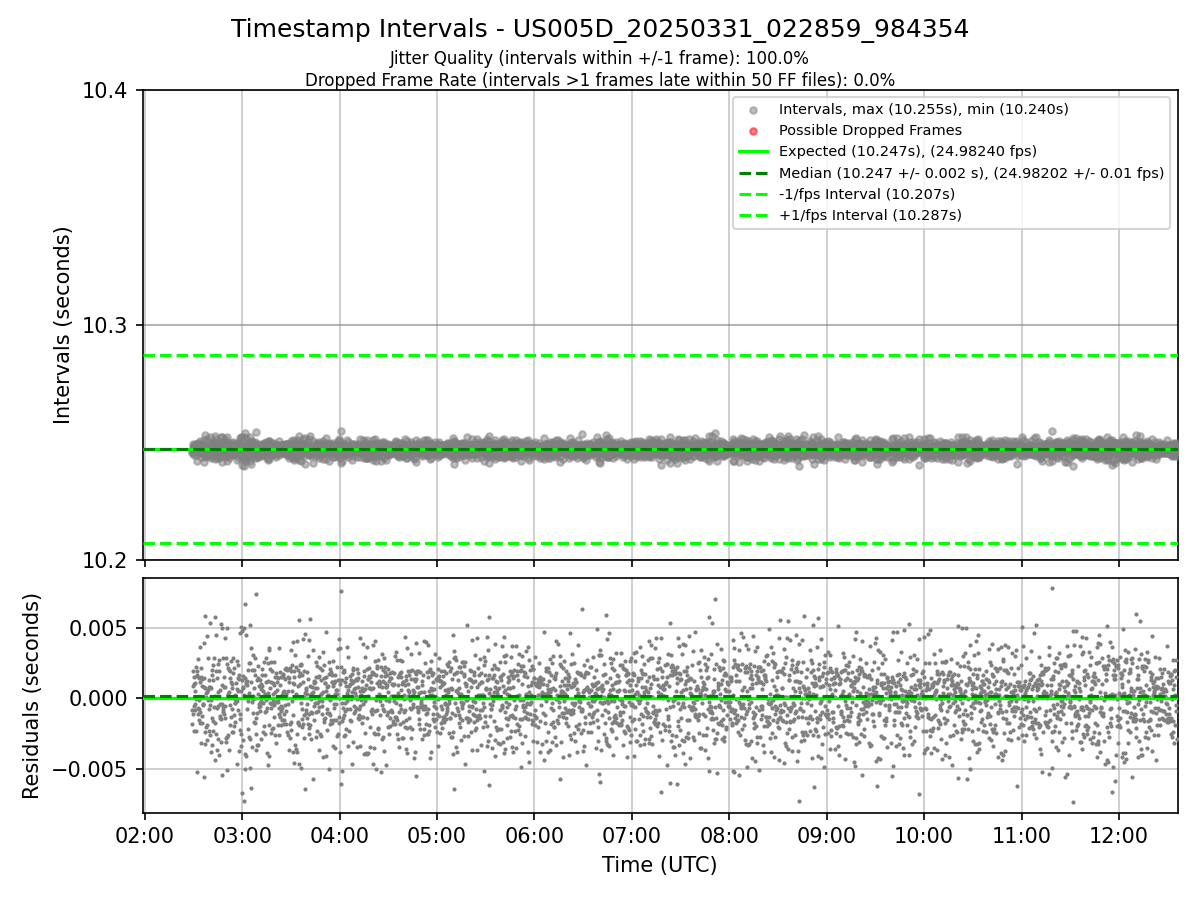Screen dimensions: 1200x900
Task: Click the dark green dashed line sample for the Median entry
Action: 754,173
